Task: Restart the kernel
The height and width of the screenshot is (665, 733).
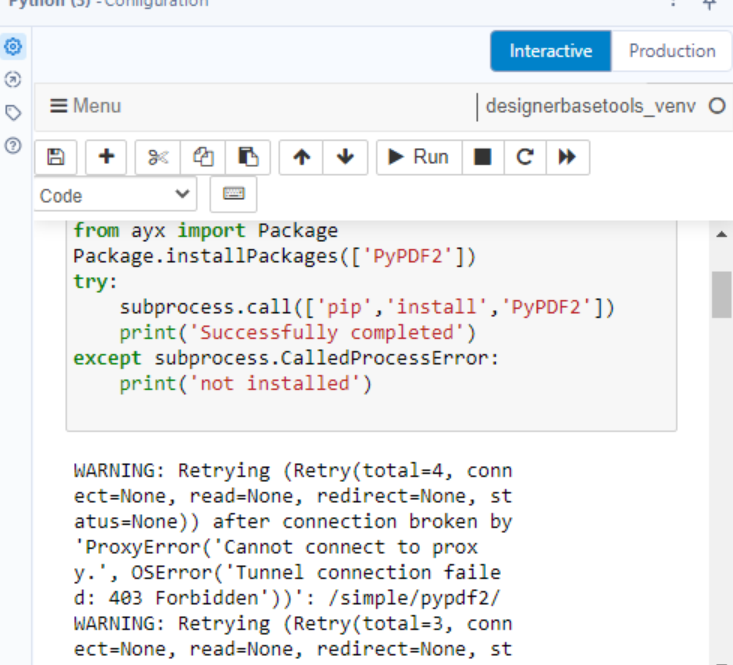Action: [x=525, y=157]
